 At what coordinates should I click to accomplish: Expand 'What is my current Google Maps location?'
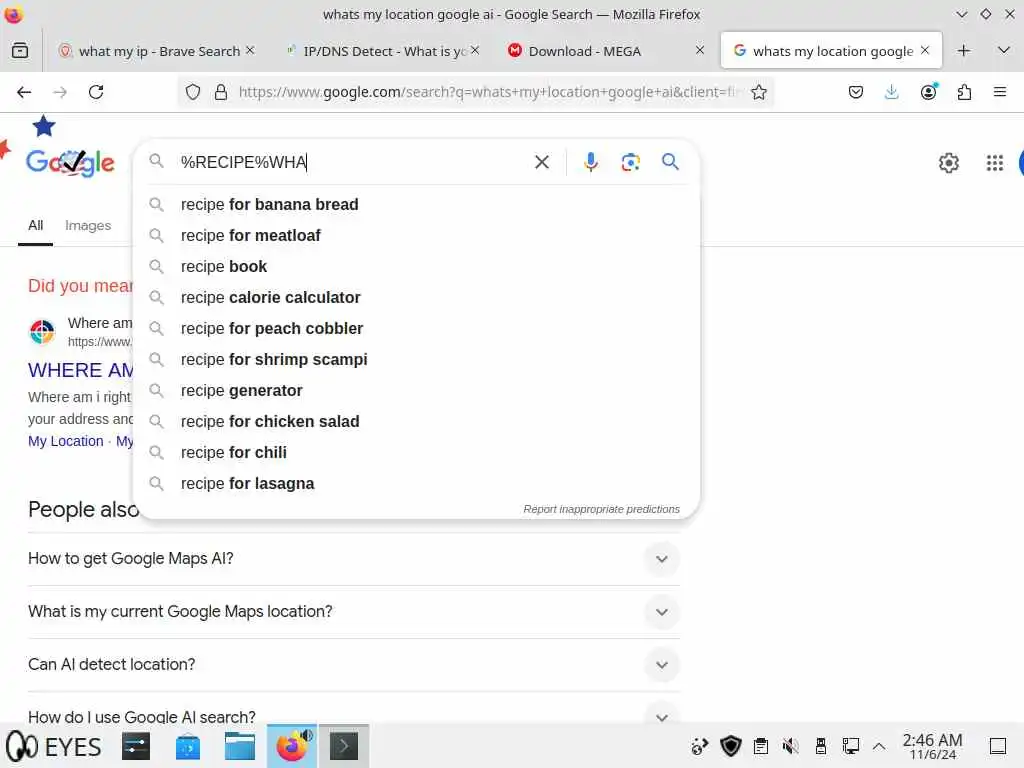point(354,612)
